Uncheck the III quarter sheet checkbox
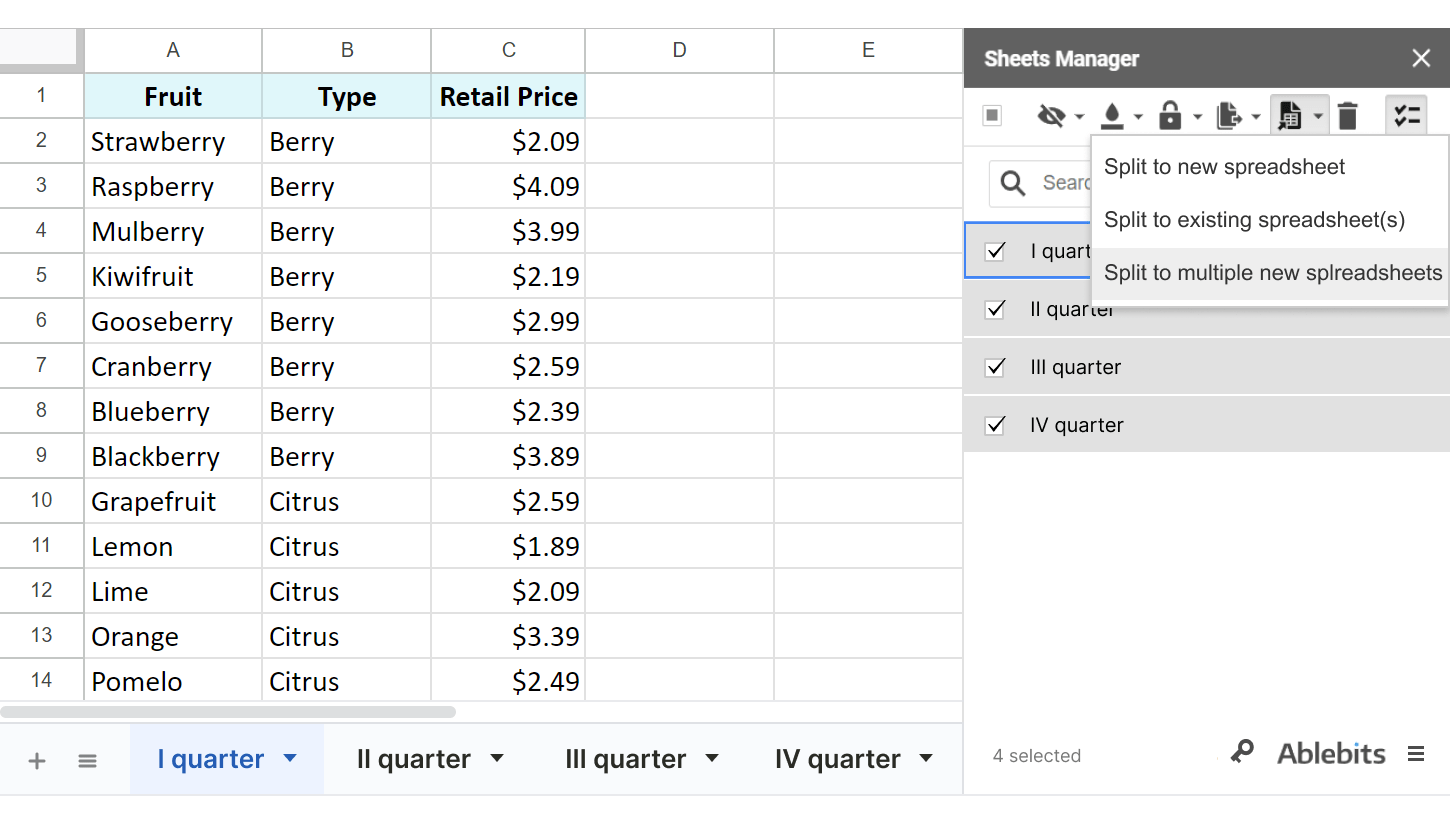Viewport: 1450px width, 820px height. coord(995,367)
